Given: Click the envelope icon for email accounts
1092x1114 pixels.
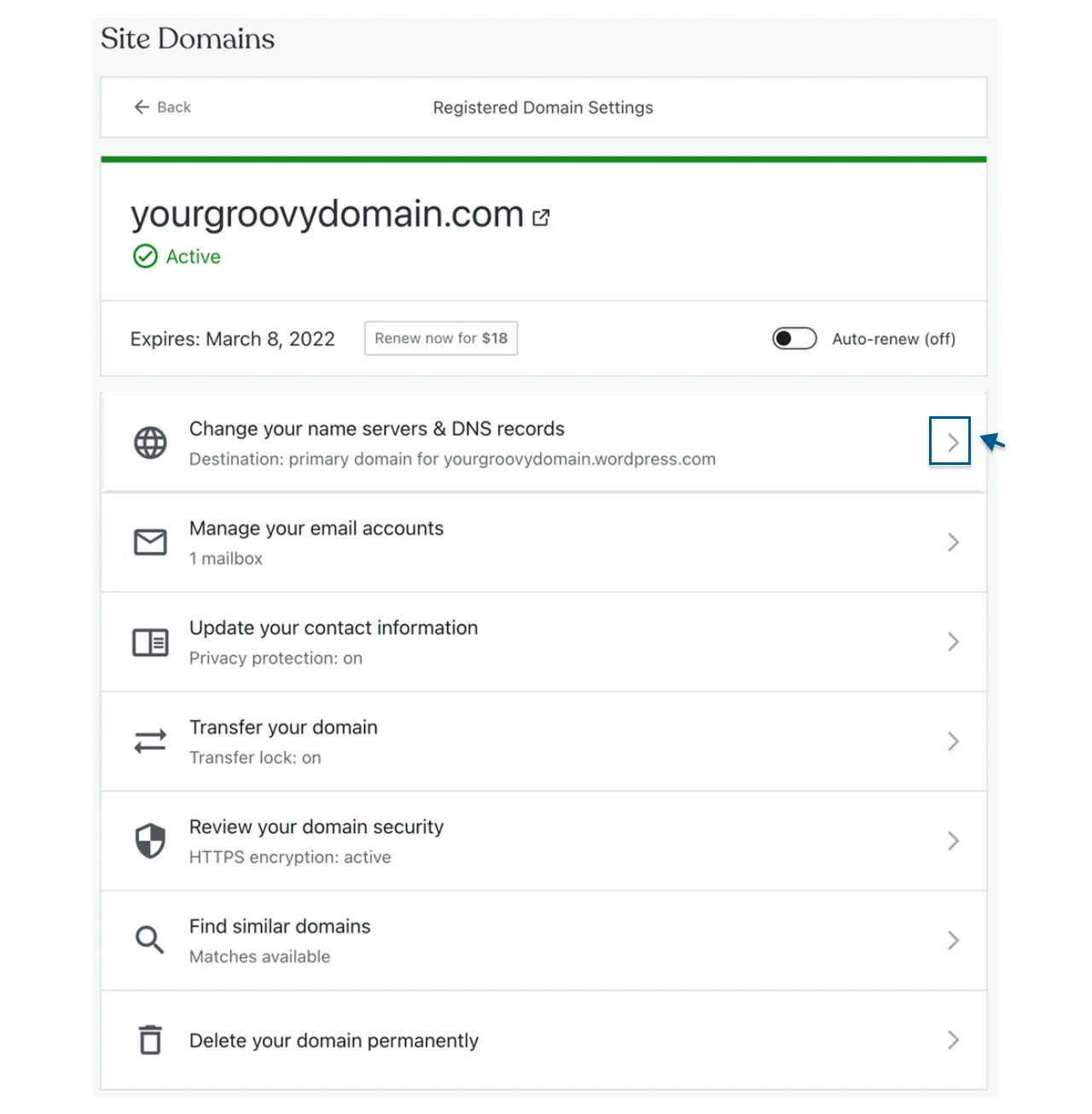Looking at the screenshot, I should [150, 542].
